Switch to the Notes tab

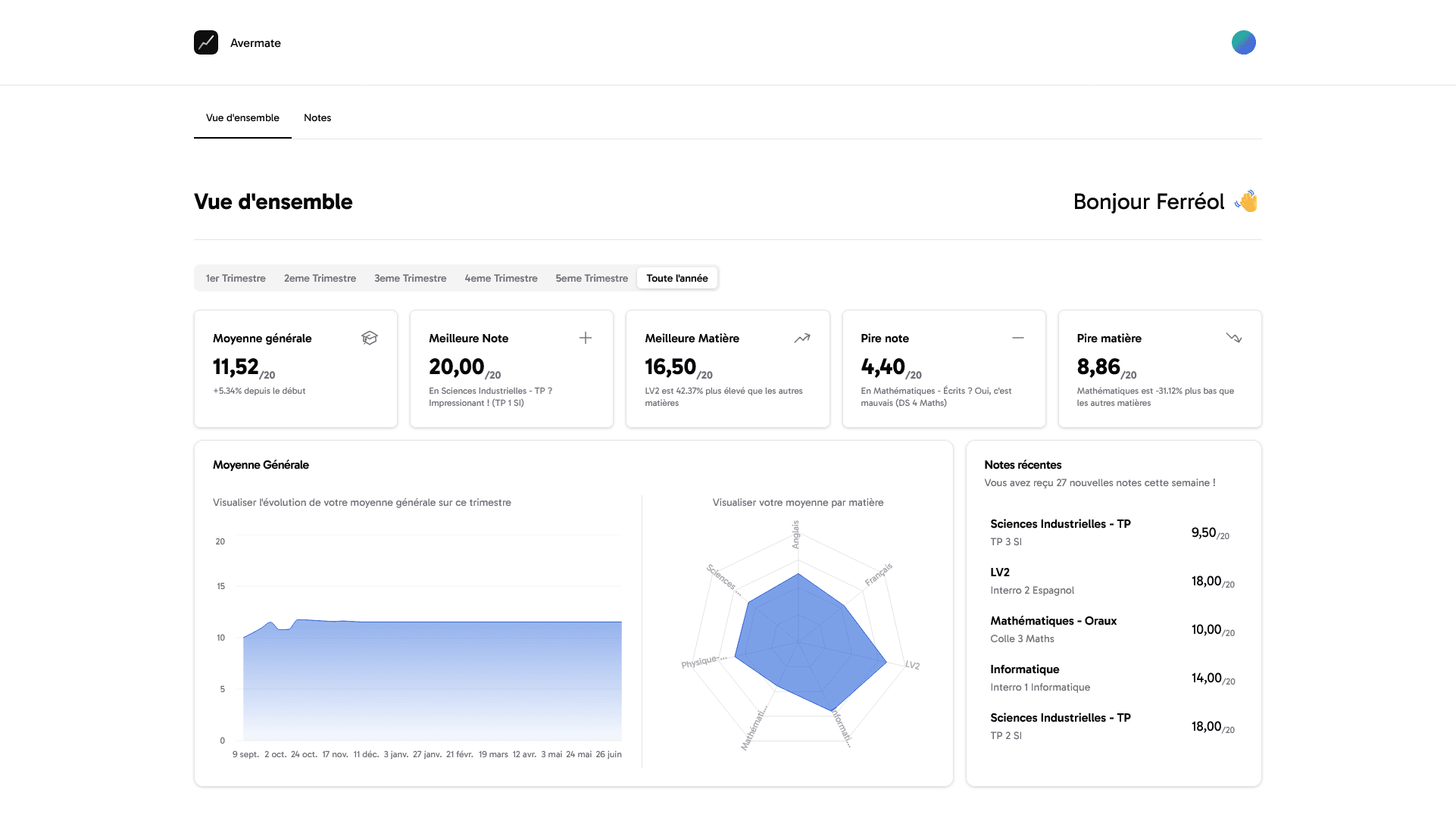click(317, 117)
